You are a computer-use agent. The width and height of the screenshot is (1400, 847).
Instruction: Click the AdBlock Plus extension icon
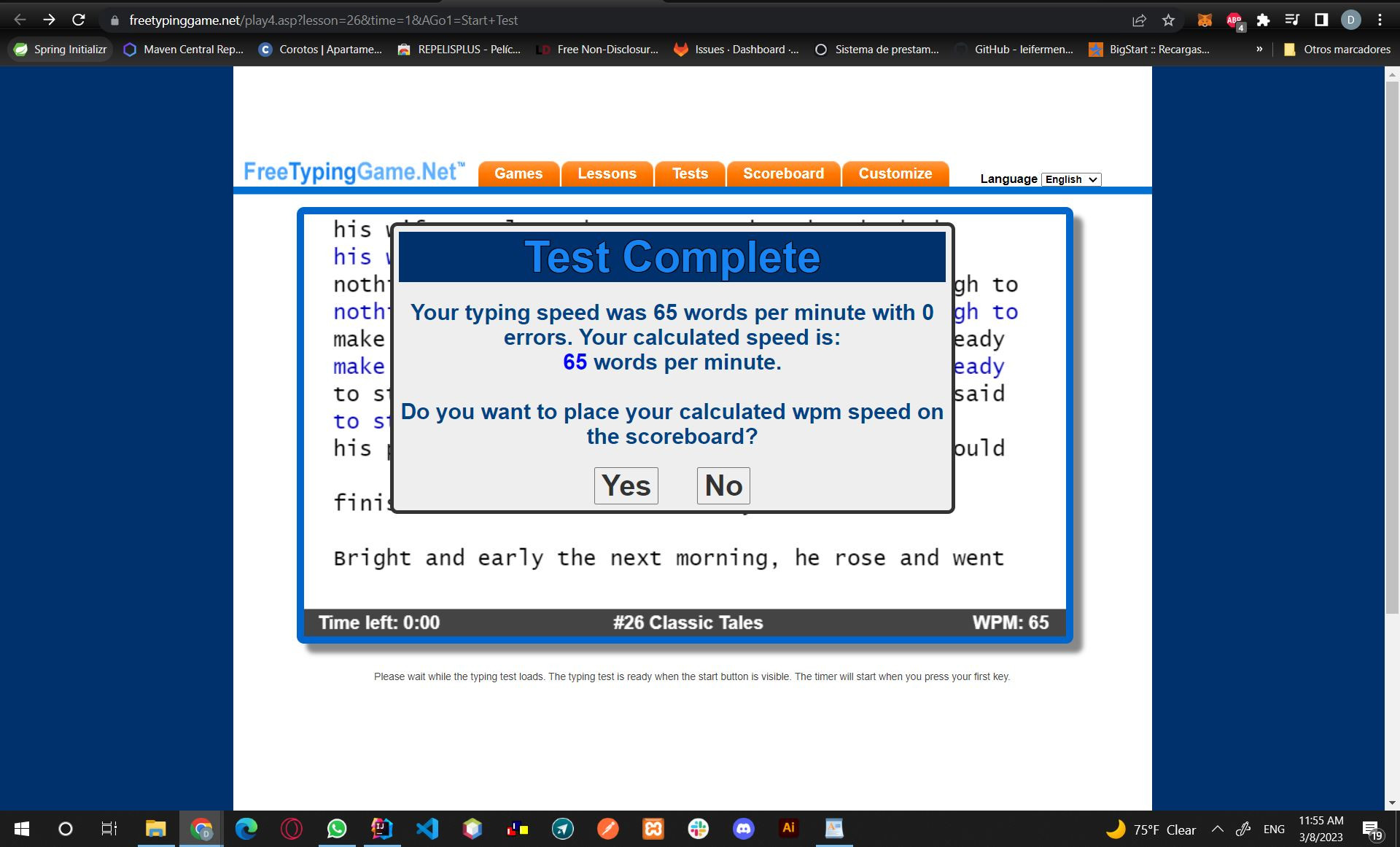(1234, 20)
